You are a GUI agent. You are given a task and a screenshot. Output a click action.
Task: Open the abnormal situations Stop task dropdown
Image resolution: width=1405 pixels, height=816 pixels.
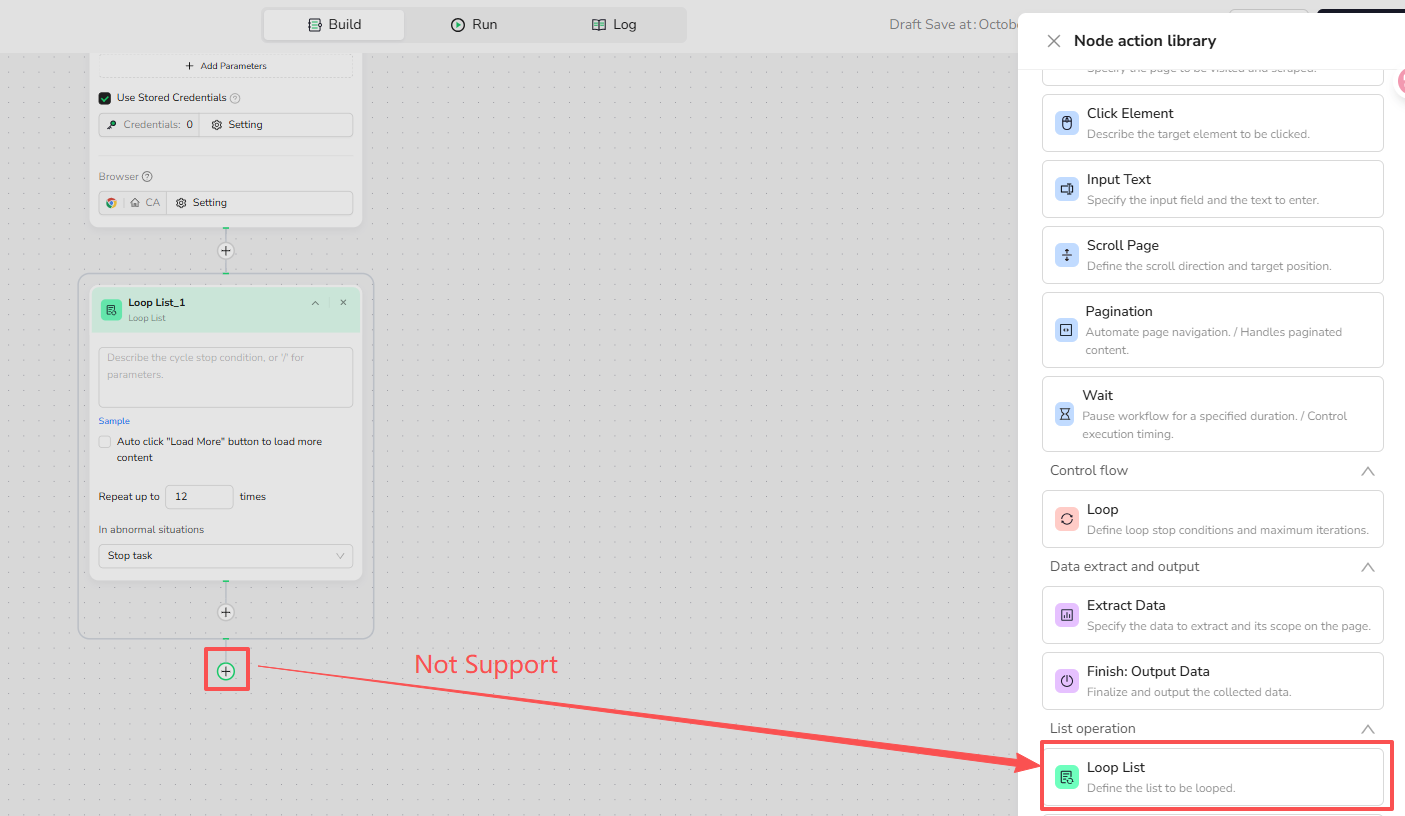pyautogui.click(x=225, y=556)
